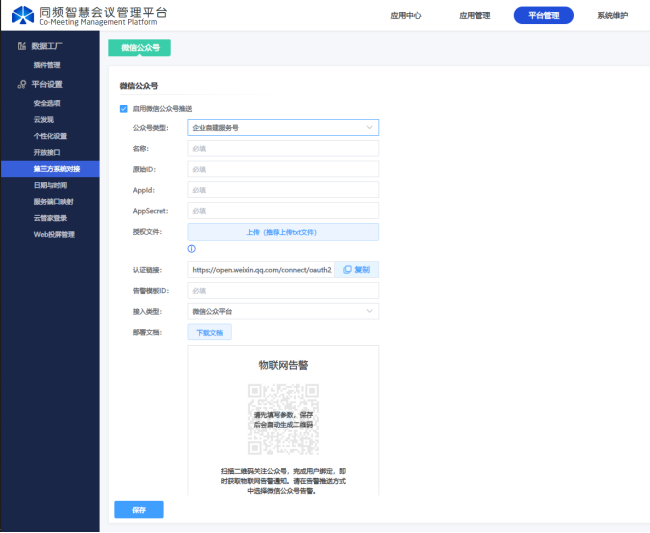Expand the 接入类型 dropdown
The image size is (650, 533).
pyautogui.click(x=283, y=312)
